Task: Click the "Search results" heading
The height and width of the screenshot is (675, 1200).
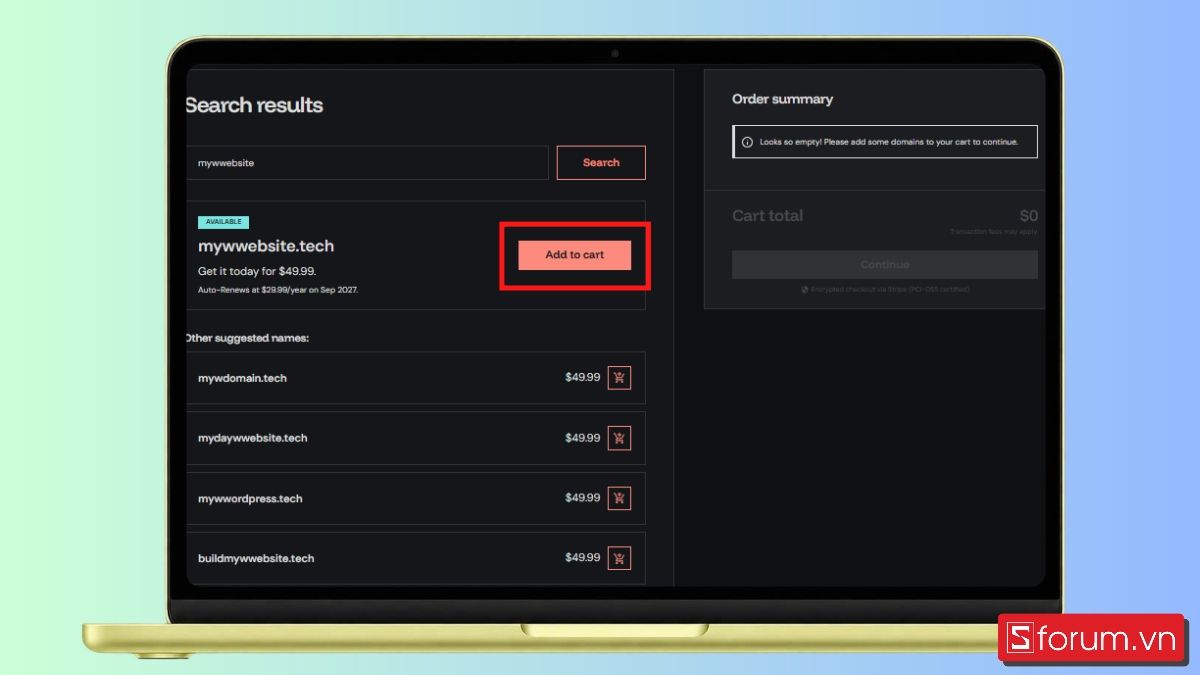Action: (x=255, y=105)
